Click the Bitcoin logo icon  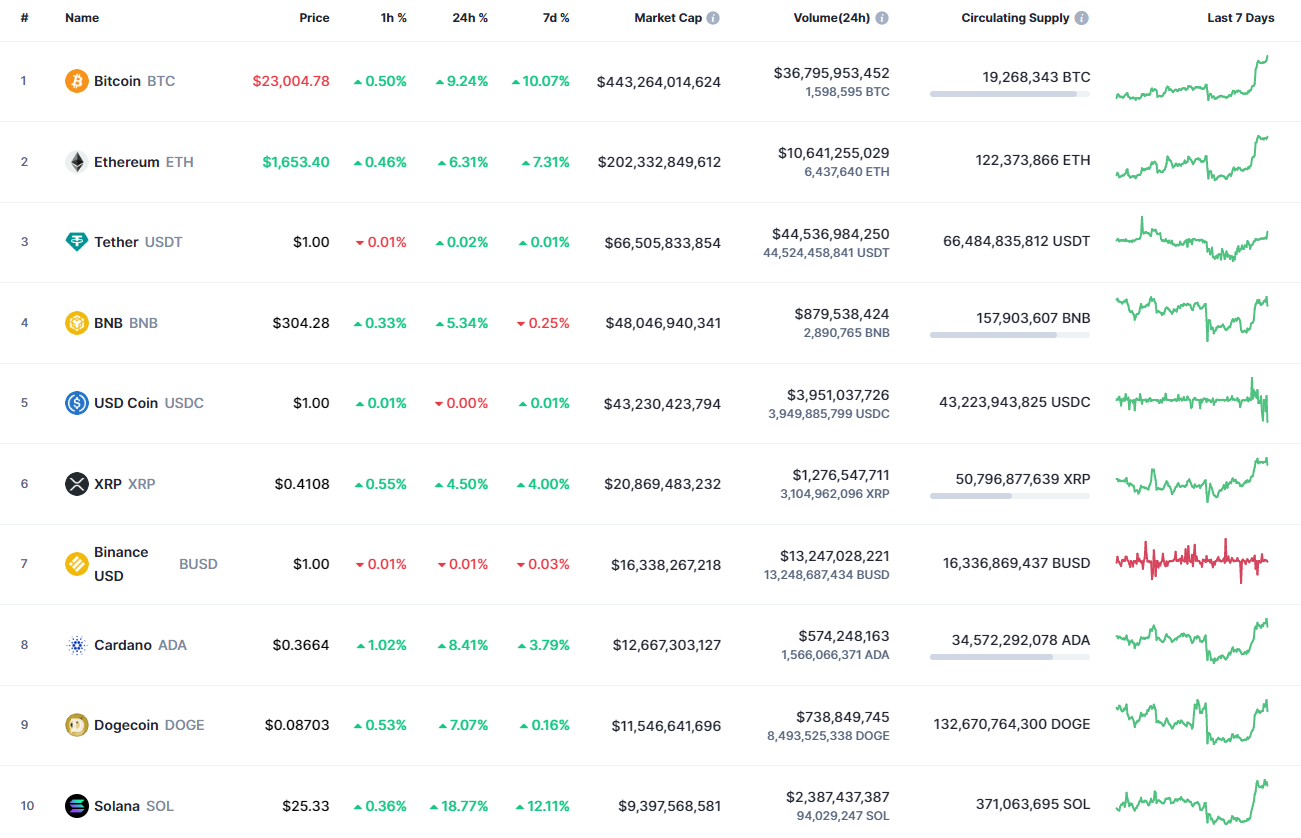click(x=75, y=81)
